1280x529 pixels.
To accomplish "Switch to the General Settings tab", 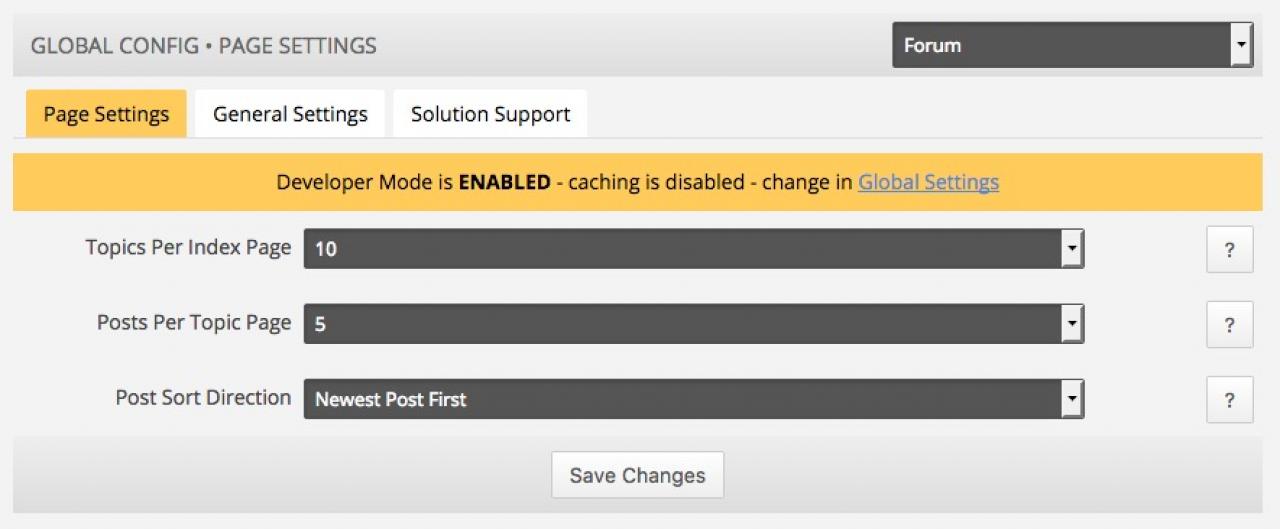I will pos(290,114).
